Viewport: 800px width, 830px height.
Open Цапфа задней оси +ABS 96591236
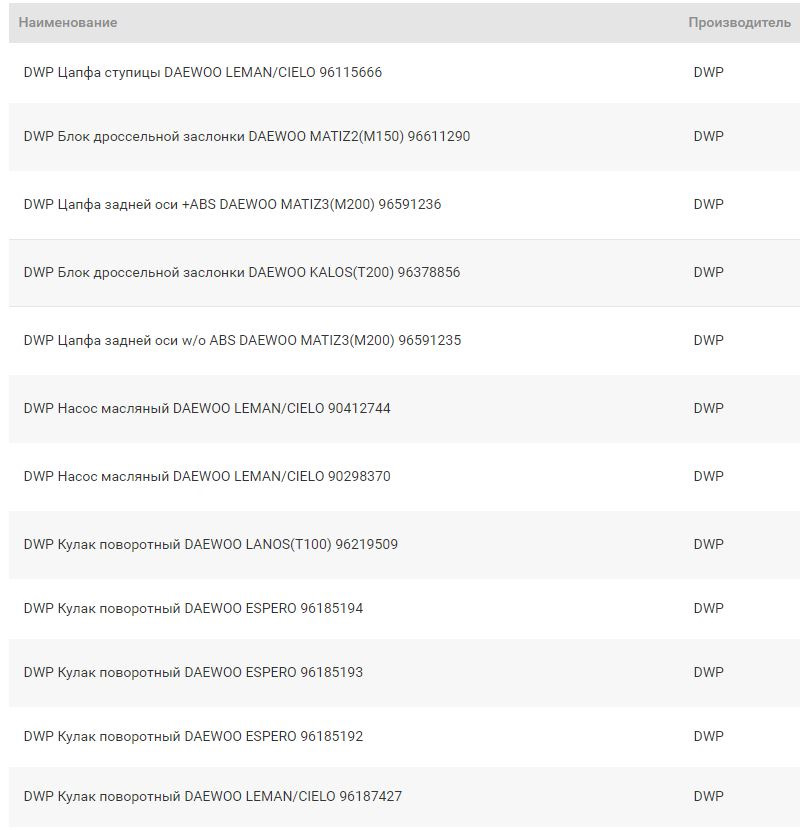tap(232, 204)
